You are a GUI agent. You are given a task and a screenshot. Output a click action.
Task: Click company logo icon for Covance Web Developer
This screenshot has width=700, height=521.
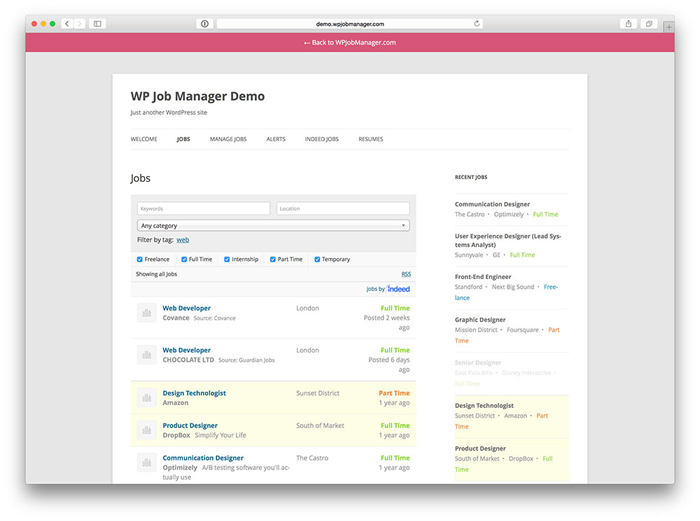(x=146, y=313)
